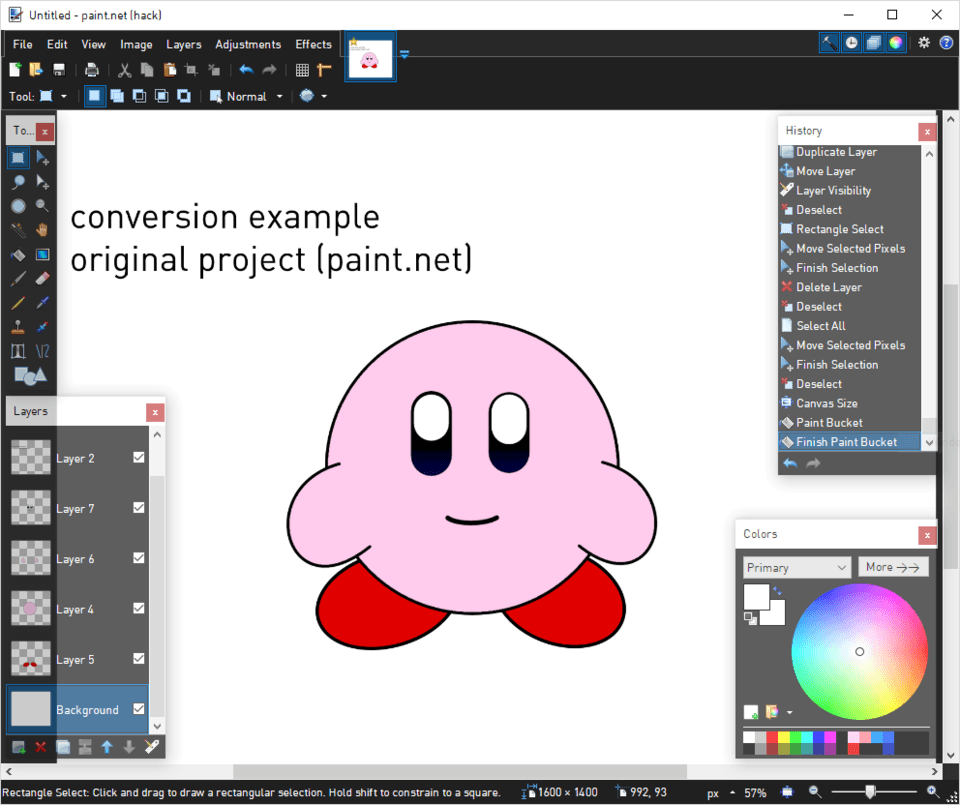
Task: Hide Layer 2 via its checkbox
Action: (139, 457)
